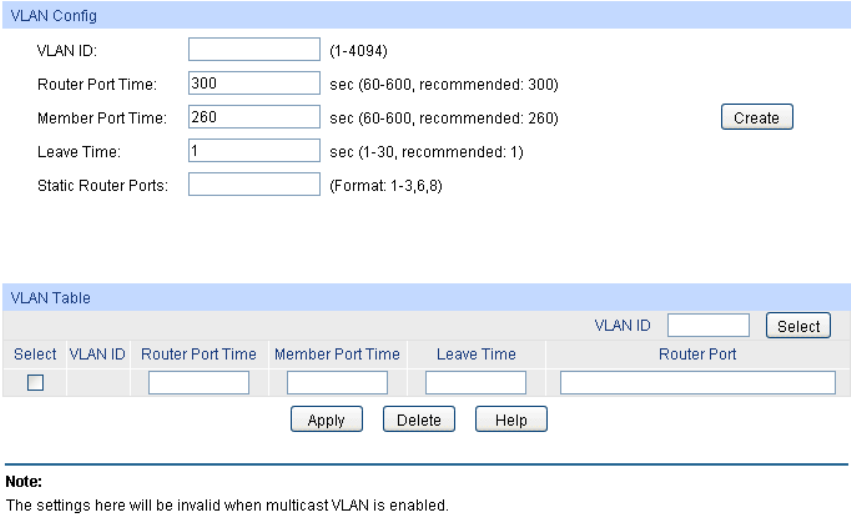The image size is (851, 517).
Task: Click the Member Port Time cell input in table
Action: [x=337, y=382]
